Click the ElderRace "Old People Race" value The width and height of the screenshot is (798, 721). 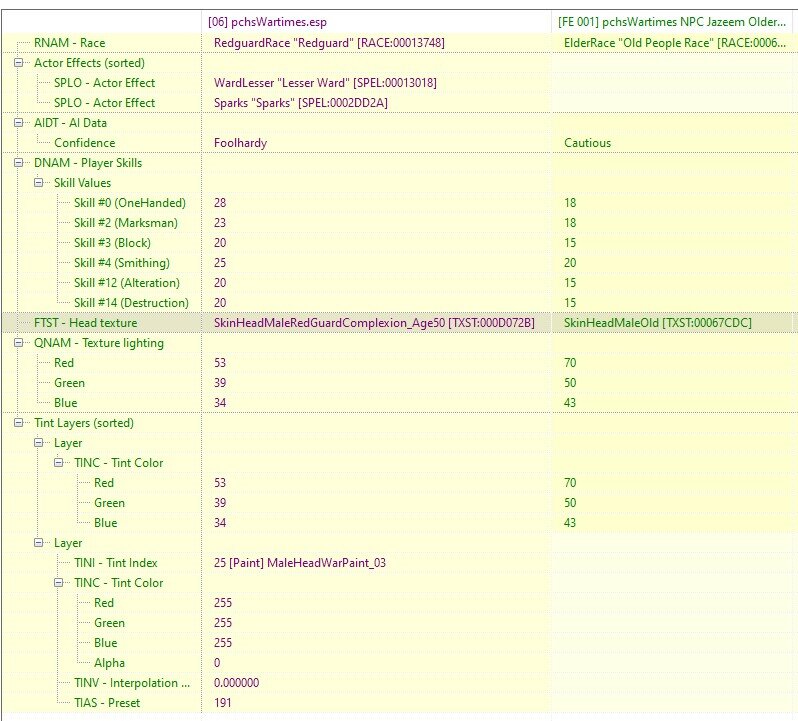tap(674, 43)
